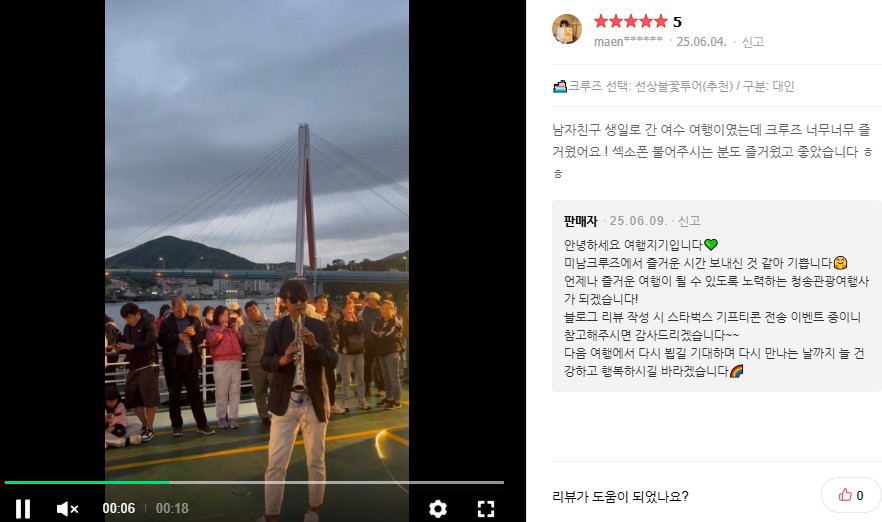Image resolution: width=882 pixels, height=522 pixels.
Task: Click the rainbow emoji in reply
Action: pos(736,371)
